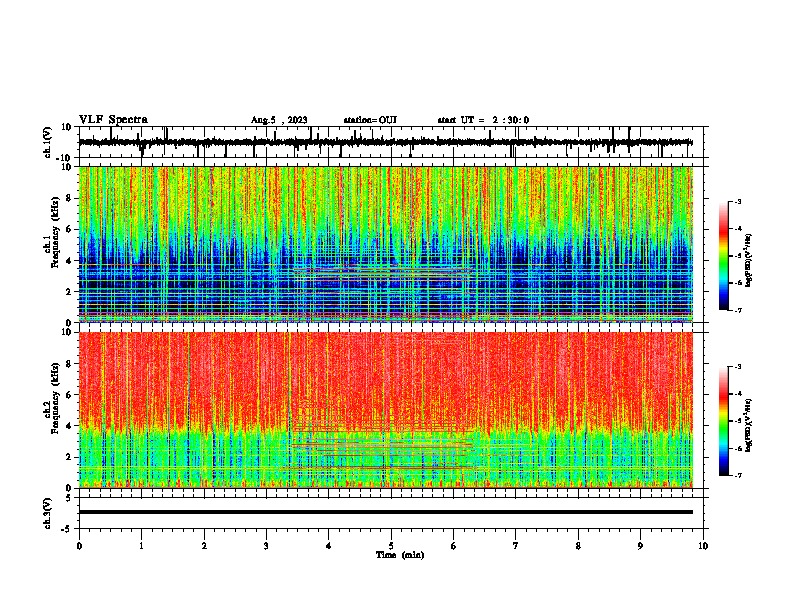Screen dimensions: 792x612
Task: Click the ch.2 spectrogram color scale bar
Action: tap(723, 421)
